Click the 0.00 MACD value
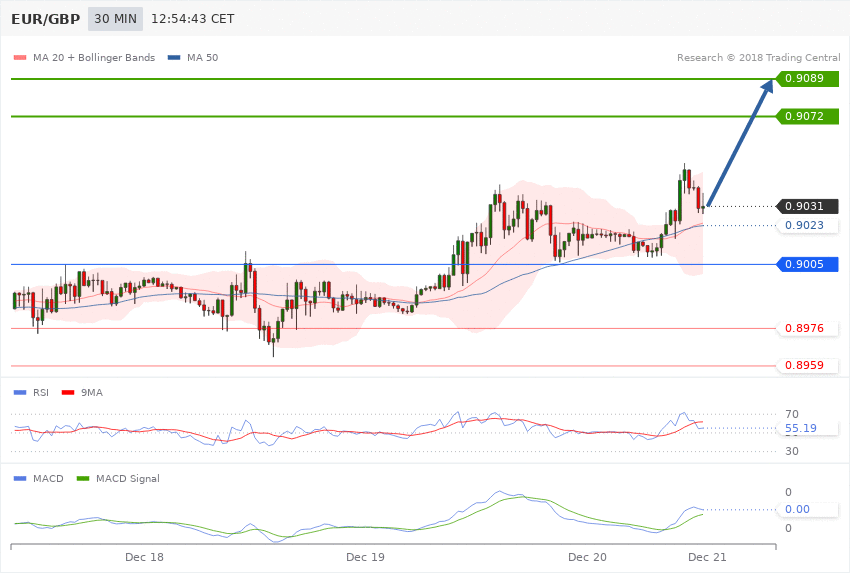The height and width of the screenshot is (576, 850). pyautogui.click(x=797, y=509)
